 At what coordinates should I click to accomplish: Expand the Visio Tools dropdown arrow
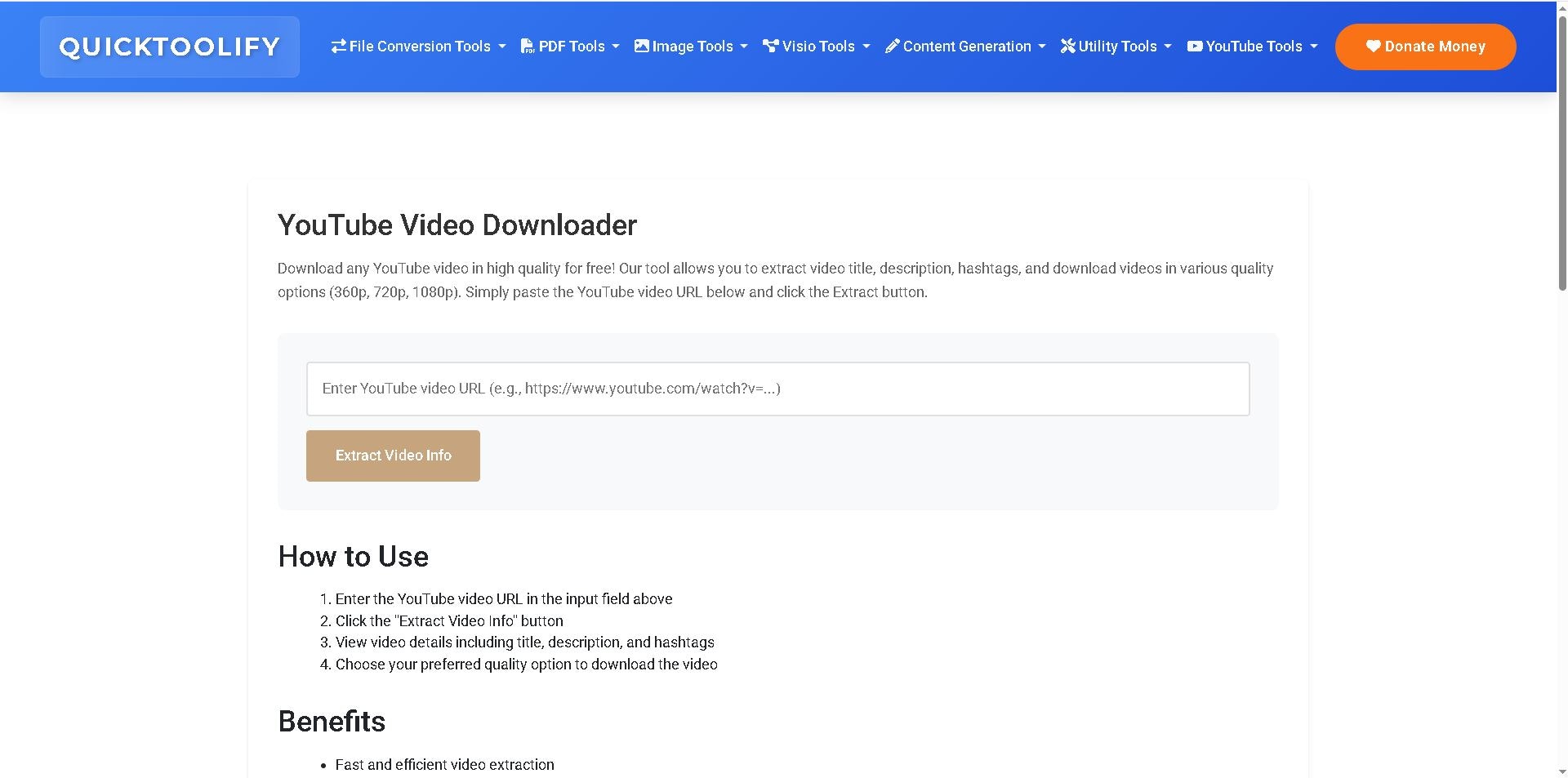pyautogui.click(x=866, y=47)
